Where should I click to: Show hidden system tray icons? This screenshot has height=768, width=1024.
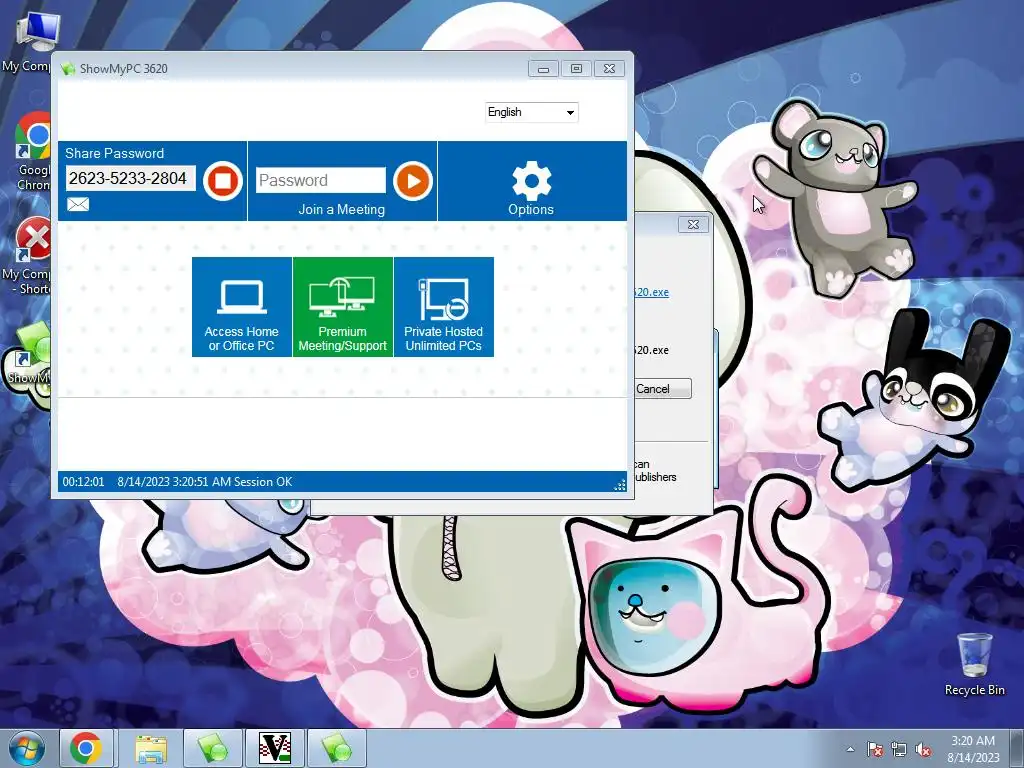850,749
